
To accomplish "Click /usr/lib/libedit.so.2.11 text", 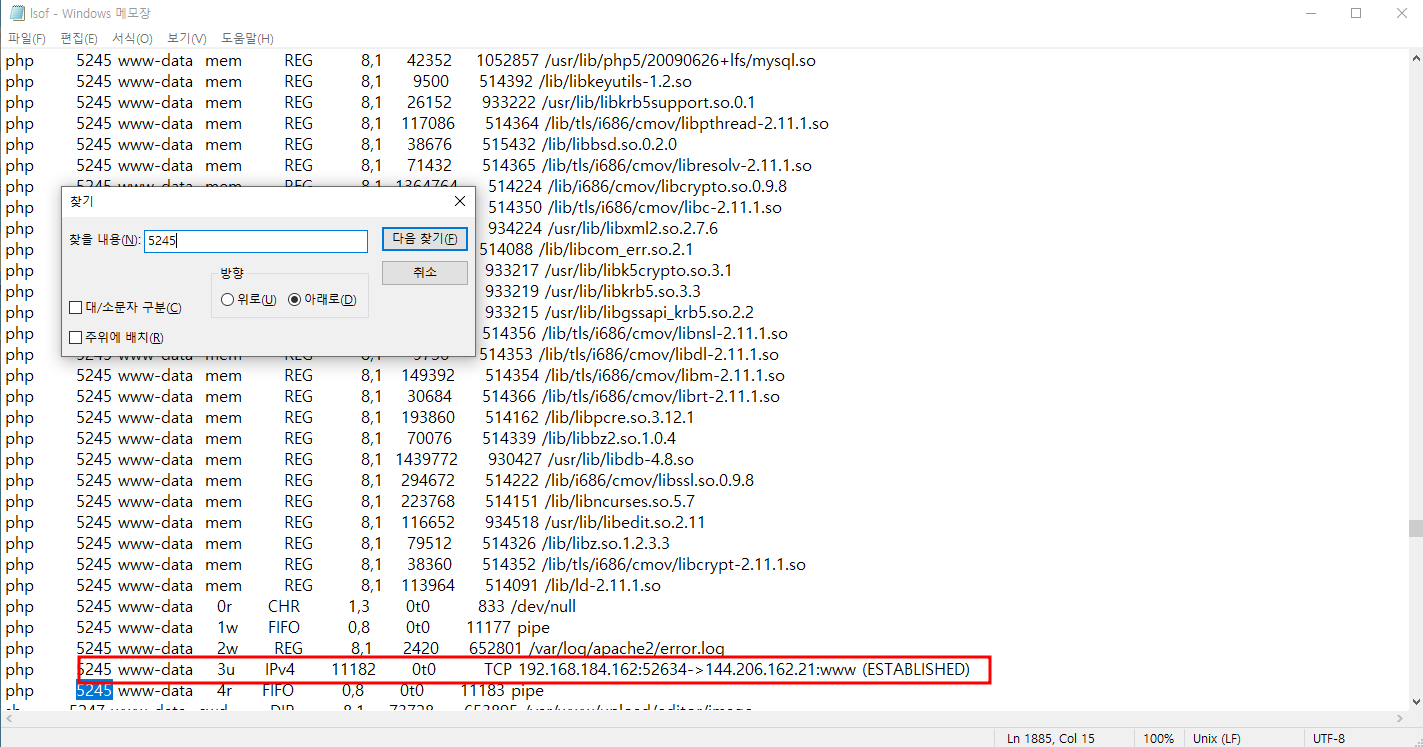I will pyautogui.click(x=624, y=523).
